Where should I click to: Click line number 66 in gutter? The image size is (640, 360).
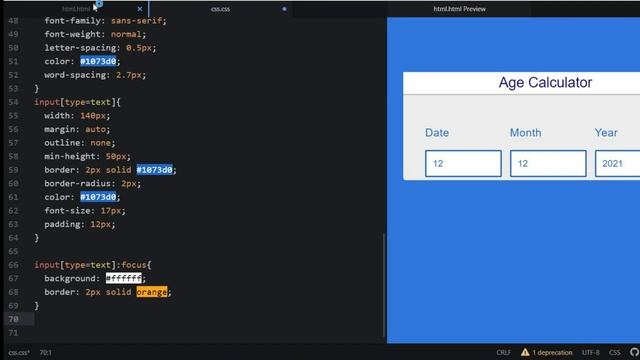tap(13, 265)
